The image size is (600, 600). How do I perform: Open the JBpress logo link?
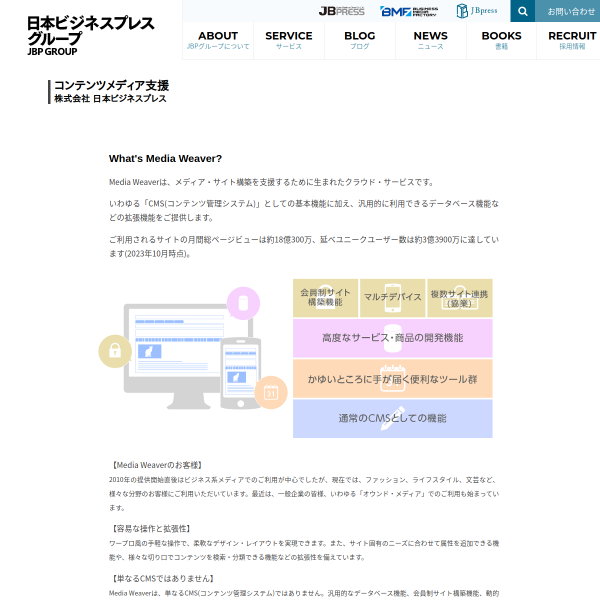341,11
